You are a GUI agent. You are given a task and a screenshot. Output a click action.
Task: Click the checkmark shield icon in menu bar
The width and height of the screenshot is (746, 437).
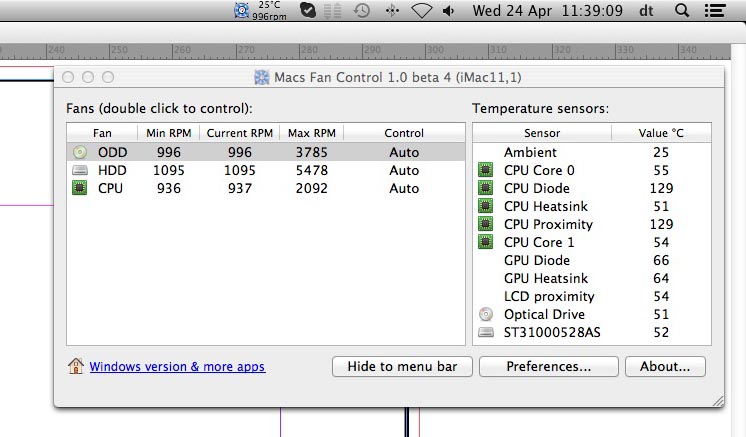[x=308, y=10]
